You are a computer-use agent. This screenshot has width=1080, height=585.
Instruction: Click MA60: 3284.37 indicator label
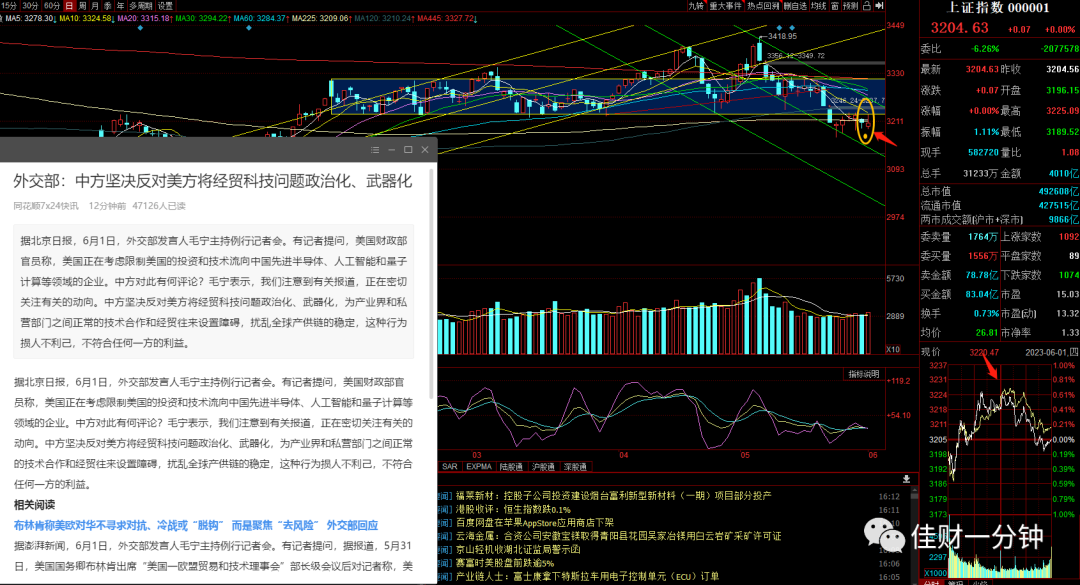259,18
